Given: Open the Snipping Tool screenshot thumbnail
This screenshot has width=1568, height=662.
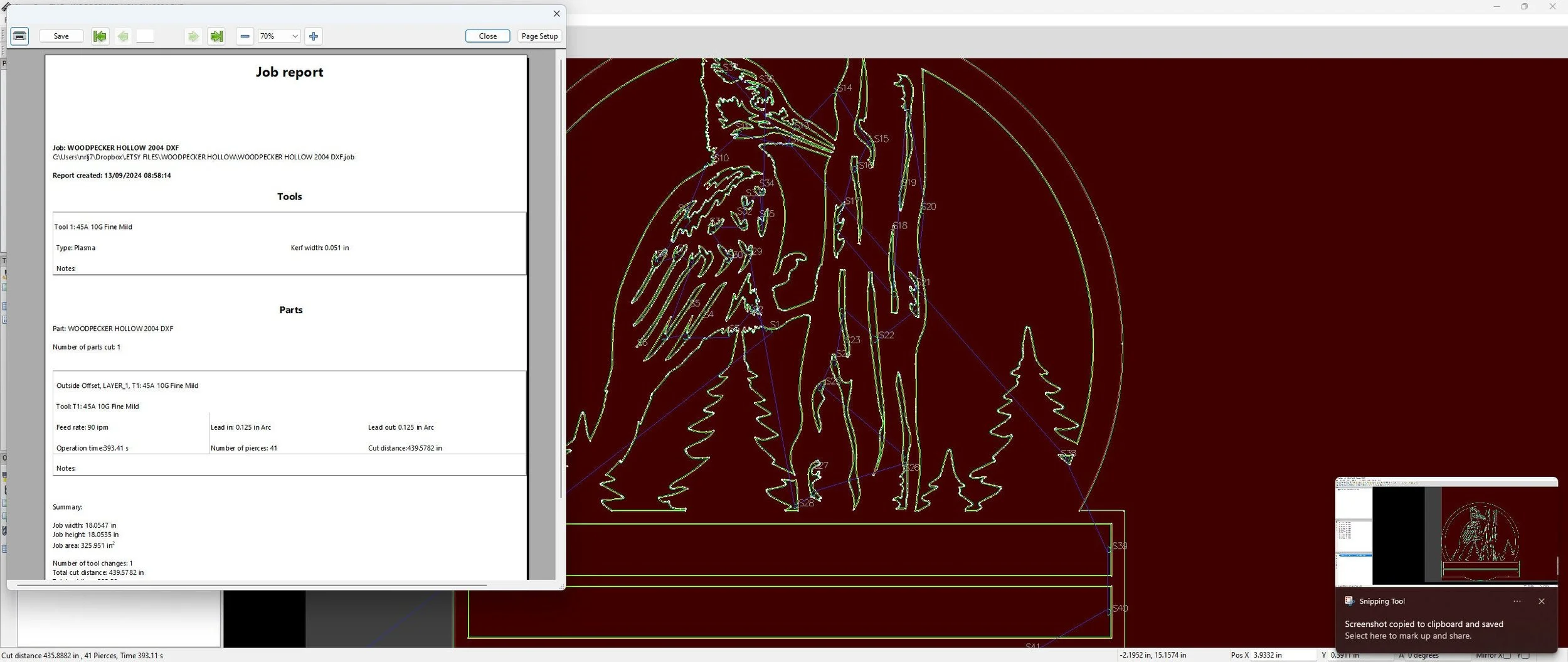Looking at the screenshot, I should (x=1446, y=532).
